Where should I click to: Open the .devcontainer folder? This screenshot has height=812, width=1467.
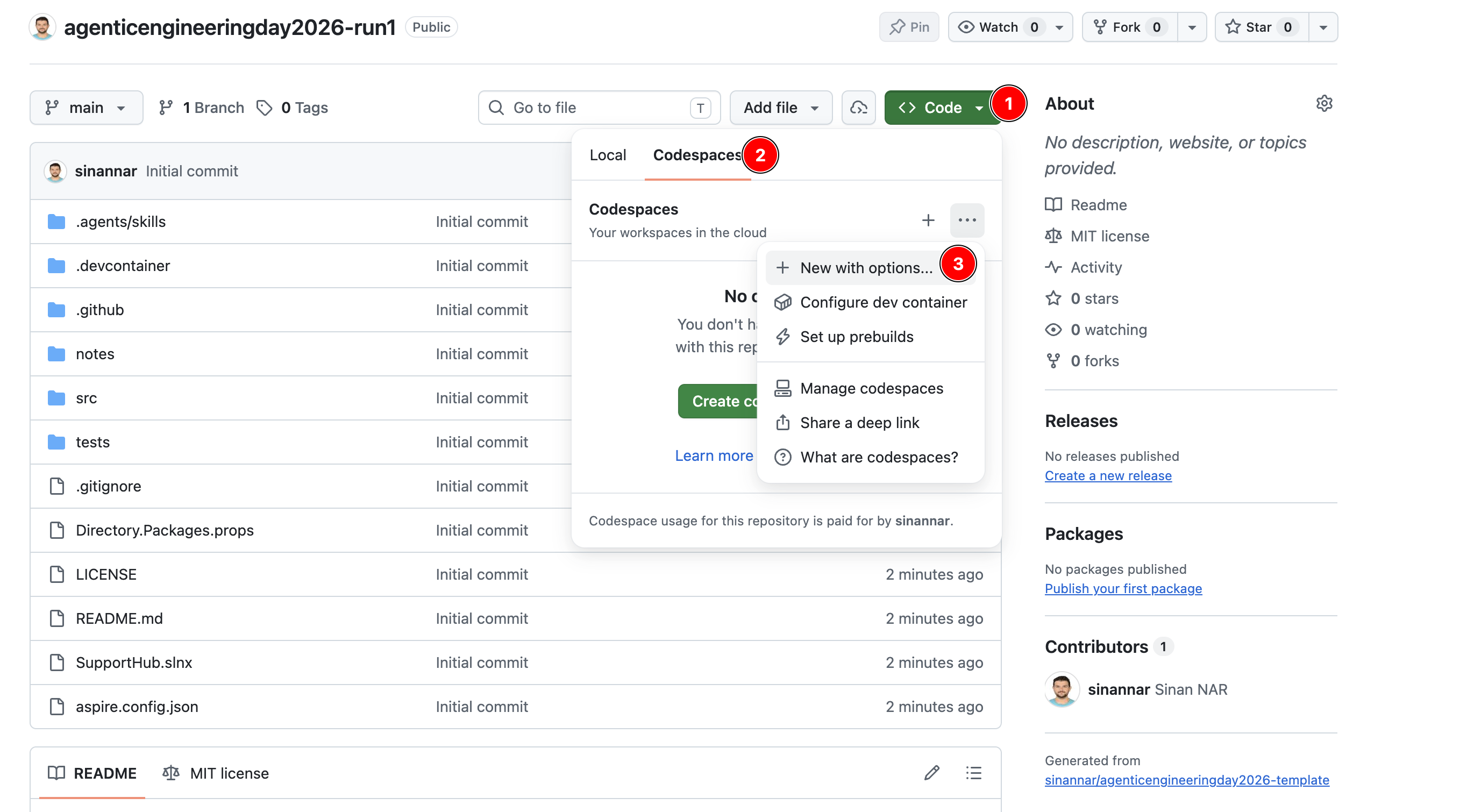[123, 265]
